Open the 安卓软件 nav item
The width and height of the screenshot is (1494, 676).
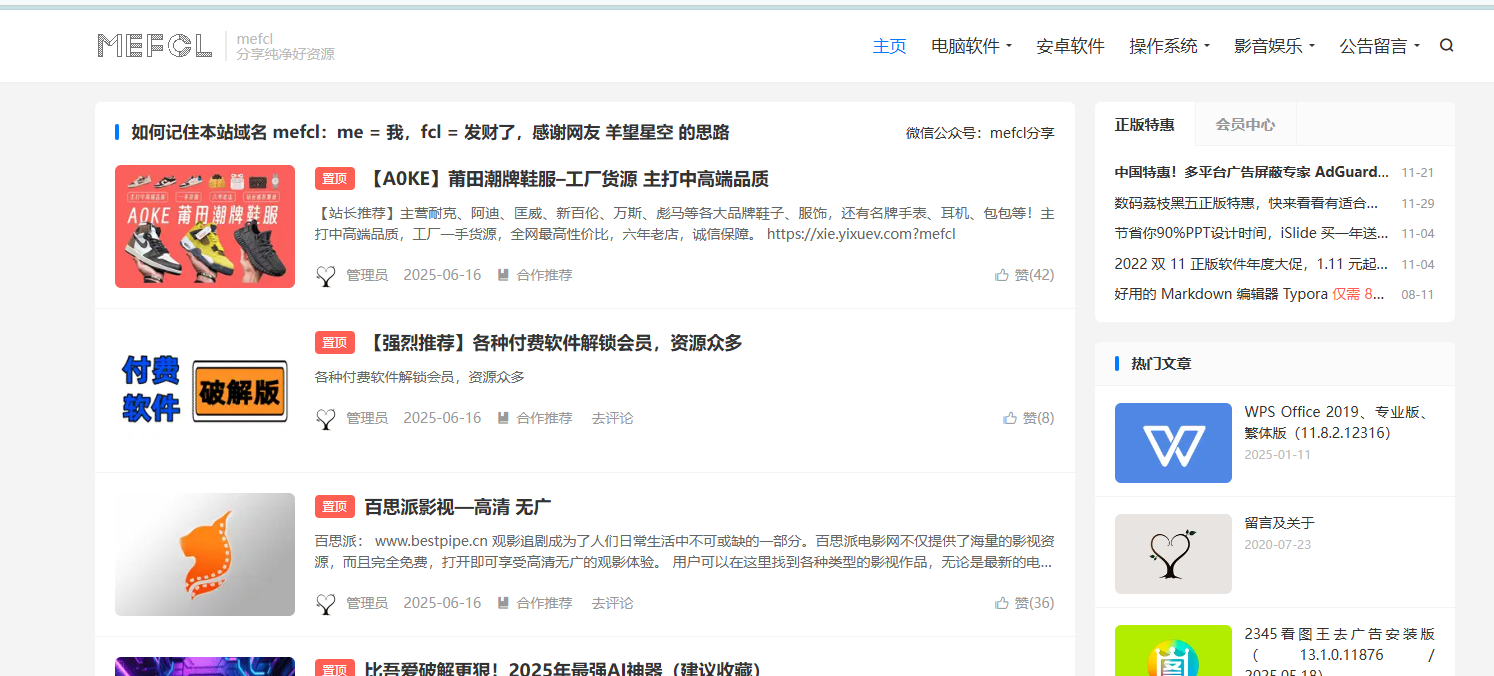[1070, 46]
